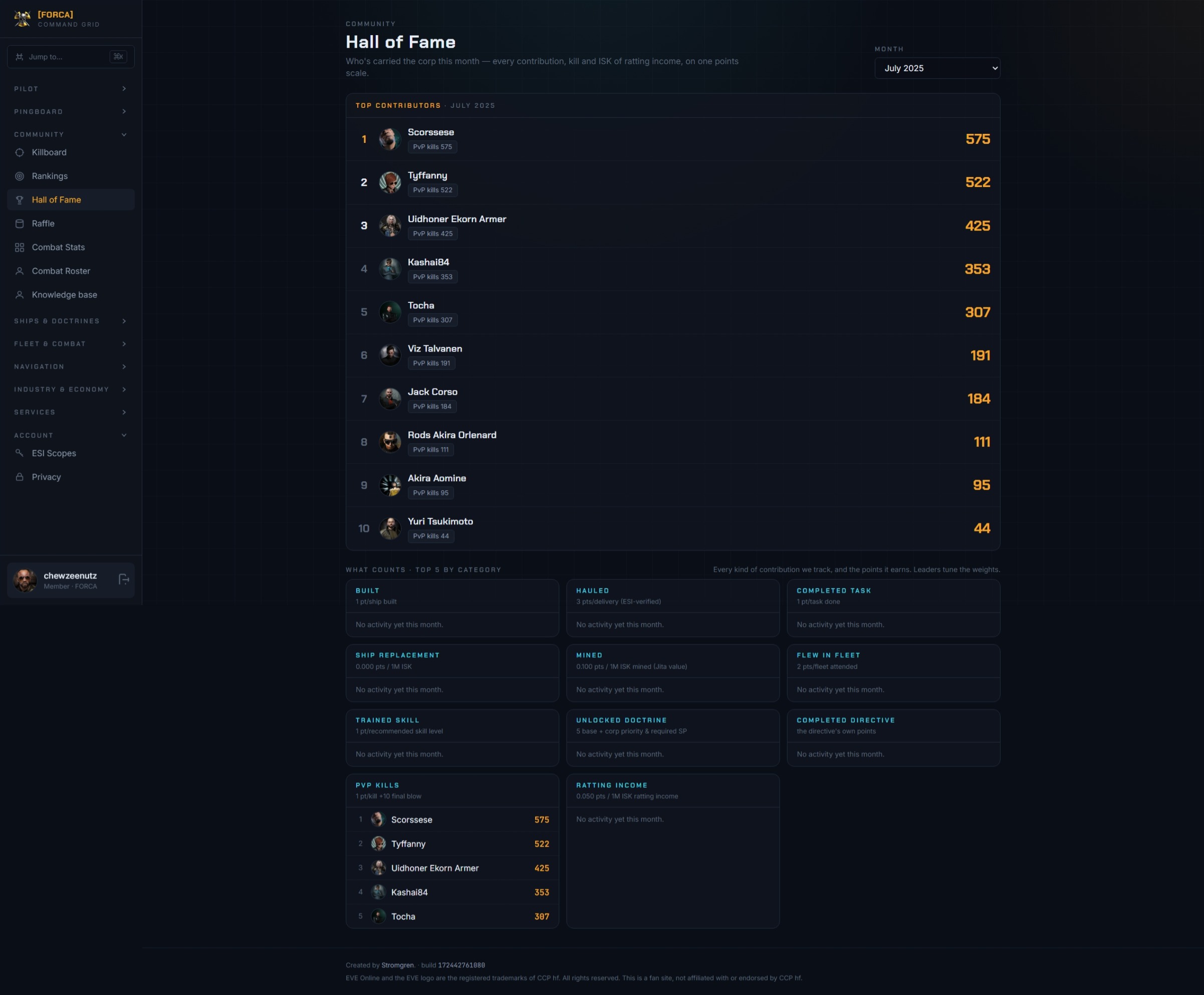The image size is (1204, 995).
Task: Click the logout icon beside chewzeenutz
Action: (123, 579)
